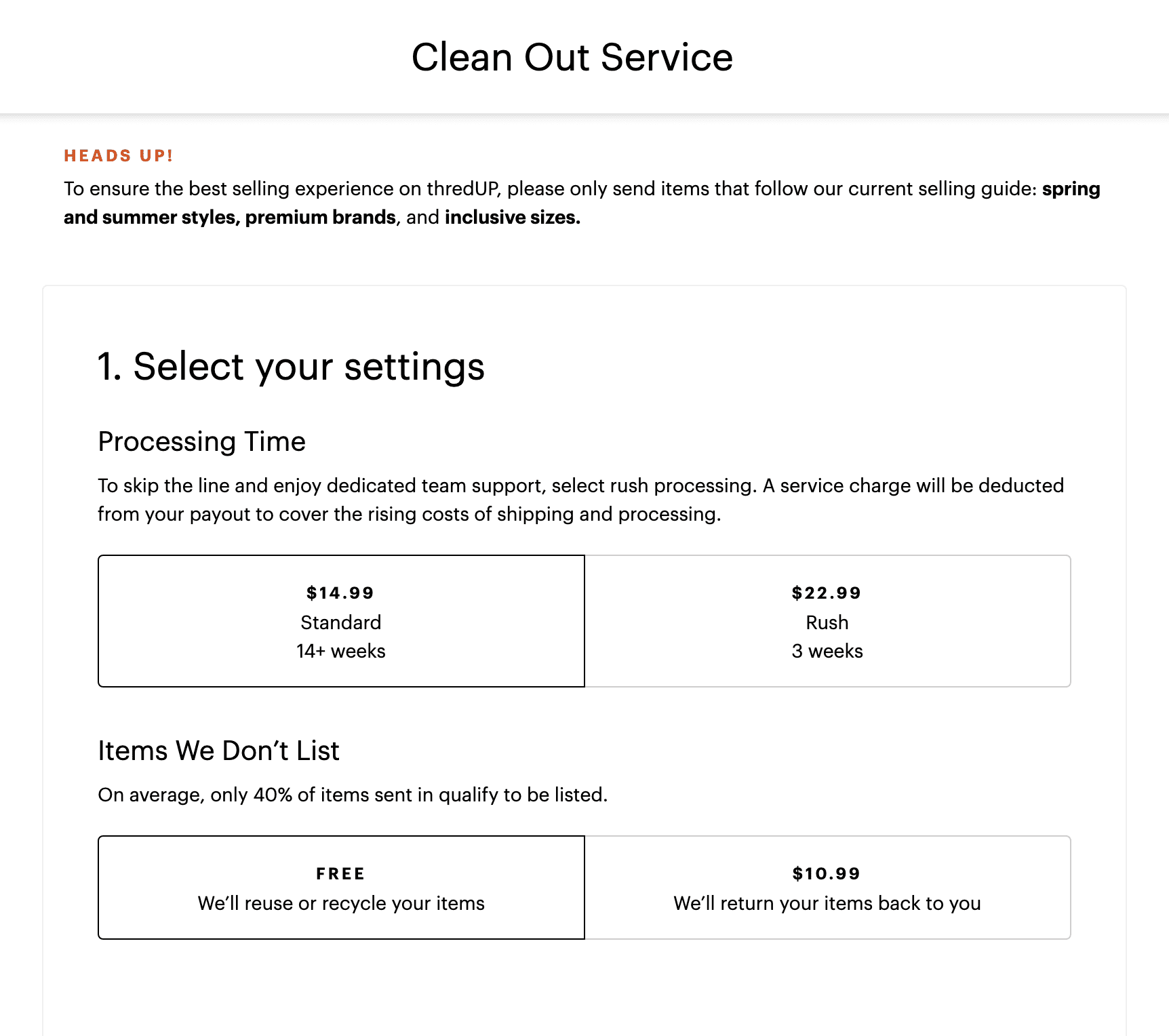The image size is (1169, 1036).
Task: Click the "14+ weeks" text
Action: point(341,651)
